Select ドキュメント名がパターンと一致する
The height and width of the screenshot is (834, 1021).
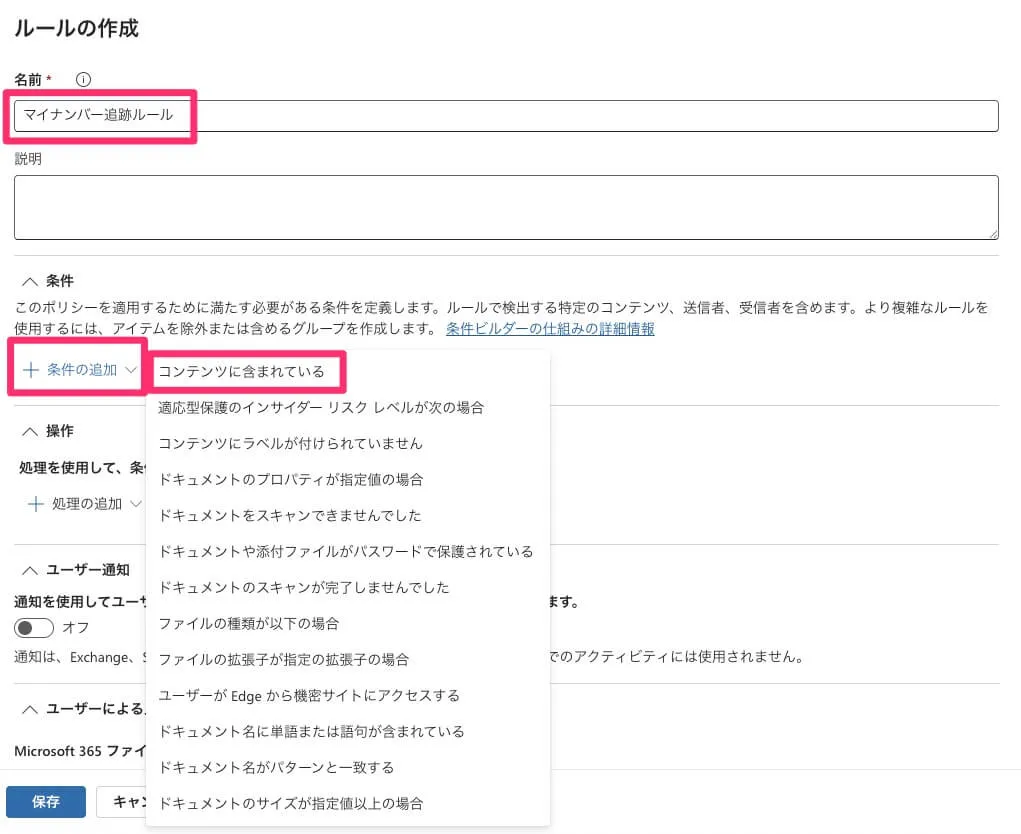tap(348, 768)
